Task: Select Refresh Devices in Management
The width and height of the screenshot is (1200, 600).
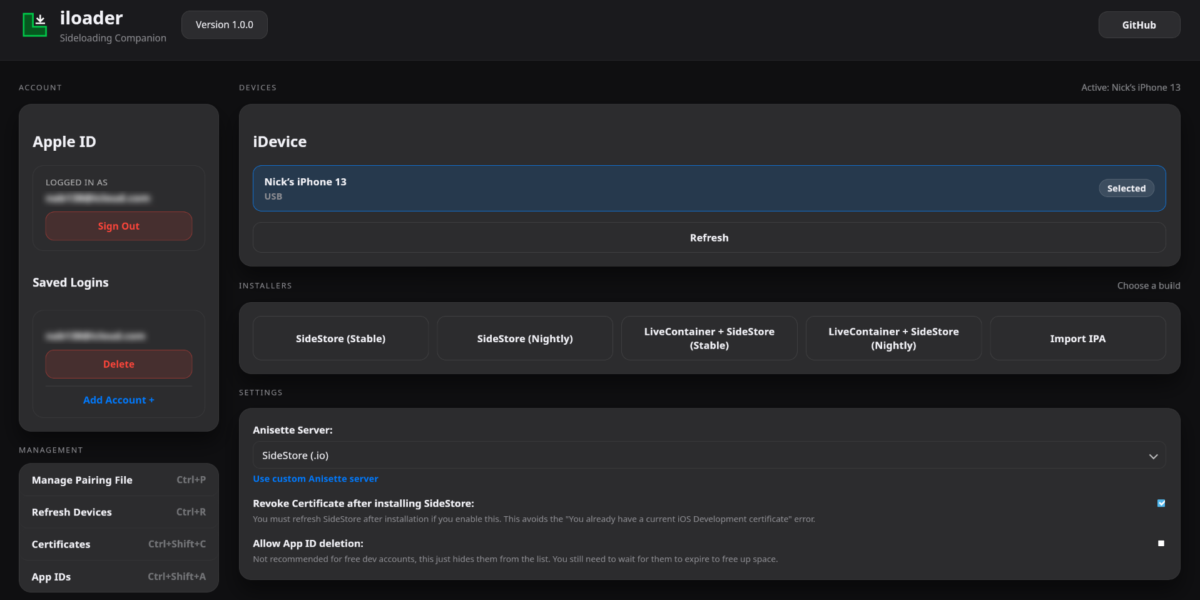Action: (118, 512)
